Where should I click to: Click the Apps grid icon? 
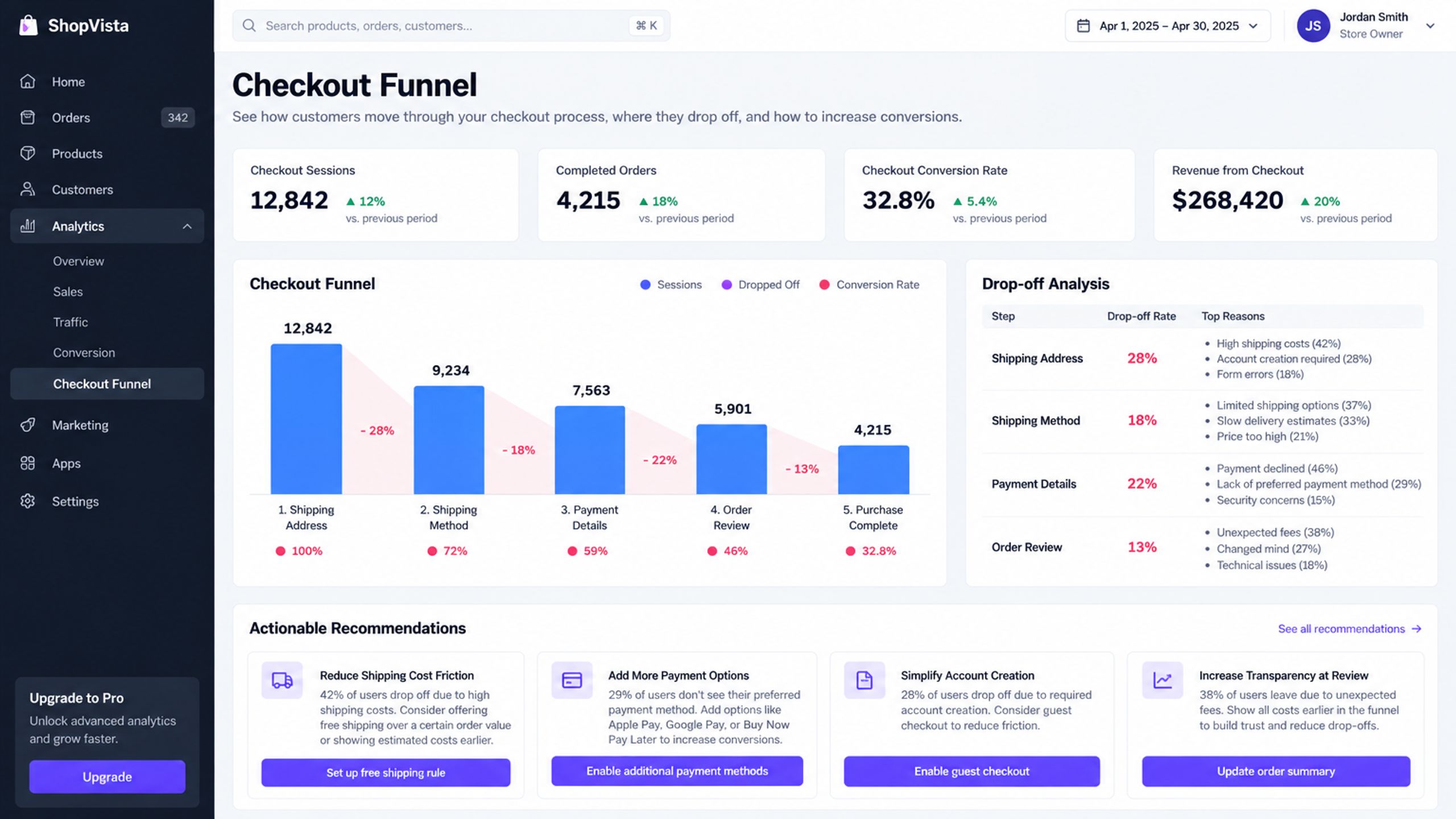click(x=27, y=463)
